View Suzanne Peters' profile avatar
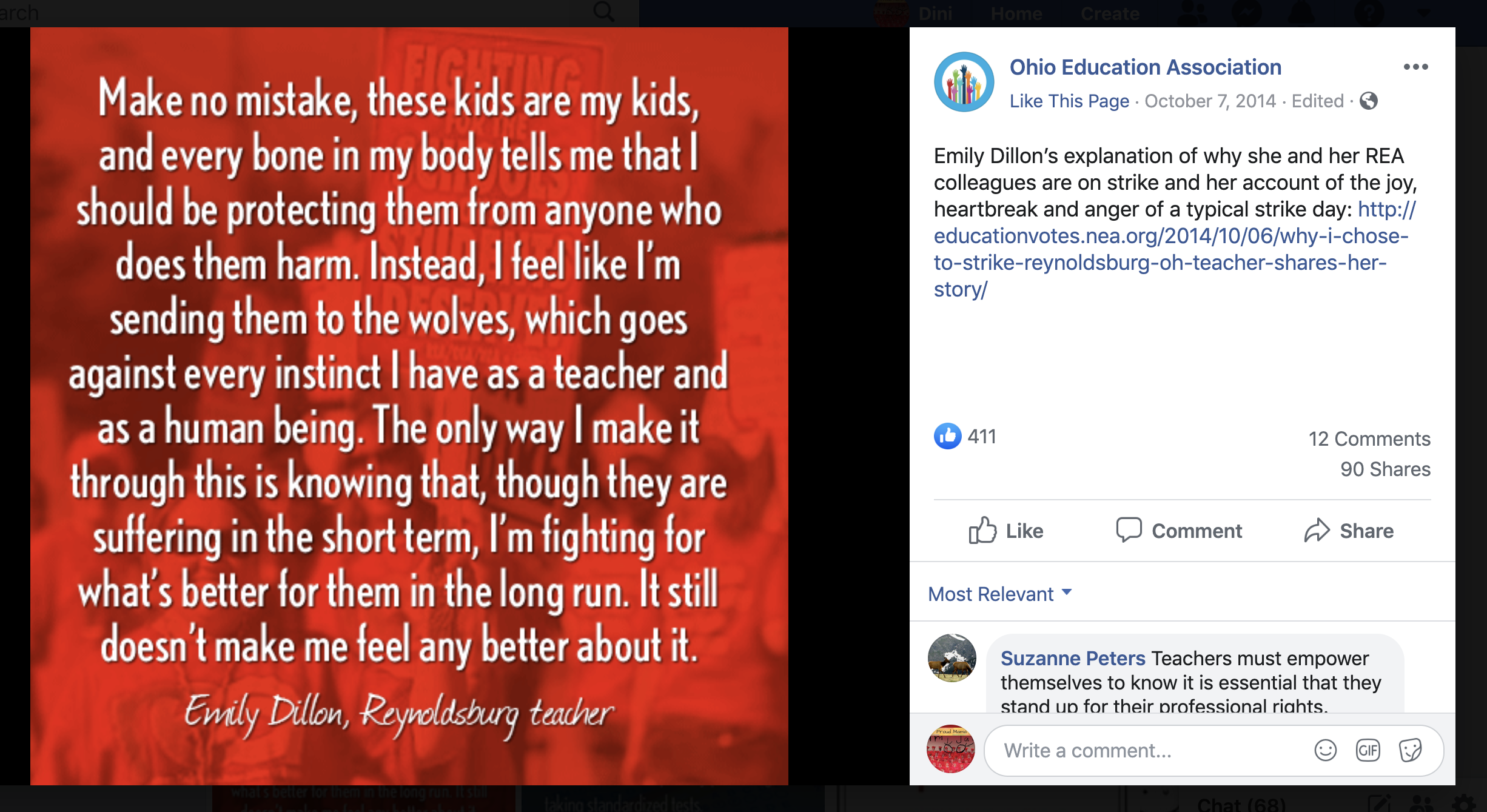 (952, 658)
